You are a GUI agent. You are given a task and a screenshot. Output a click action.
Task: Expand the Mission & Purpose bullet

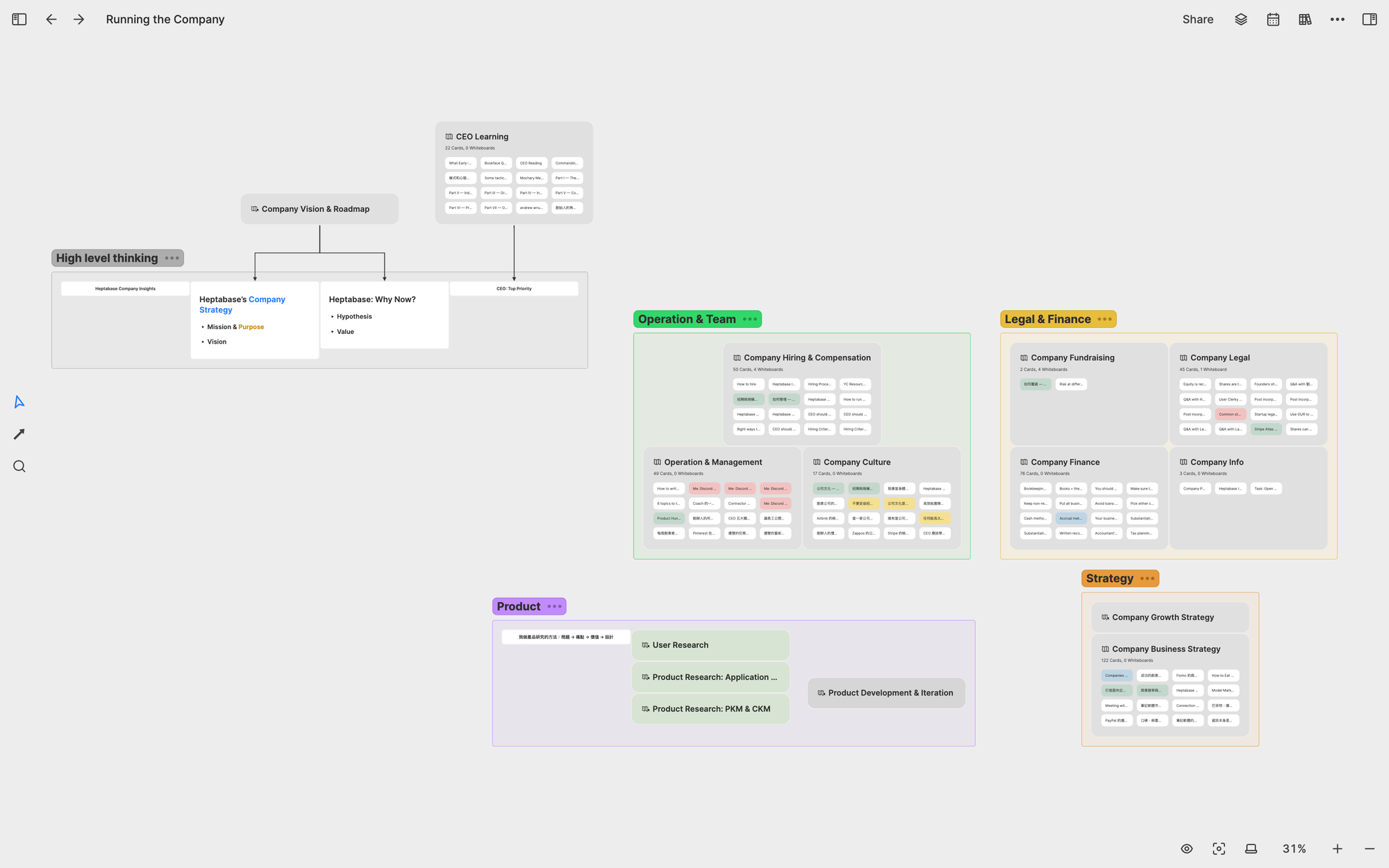[203, 327]
